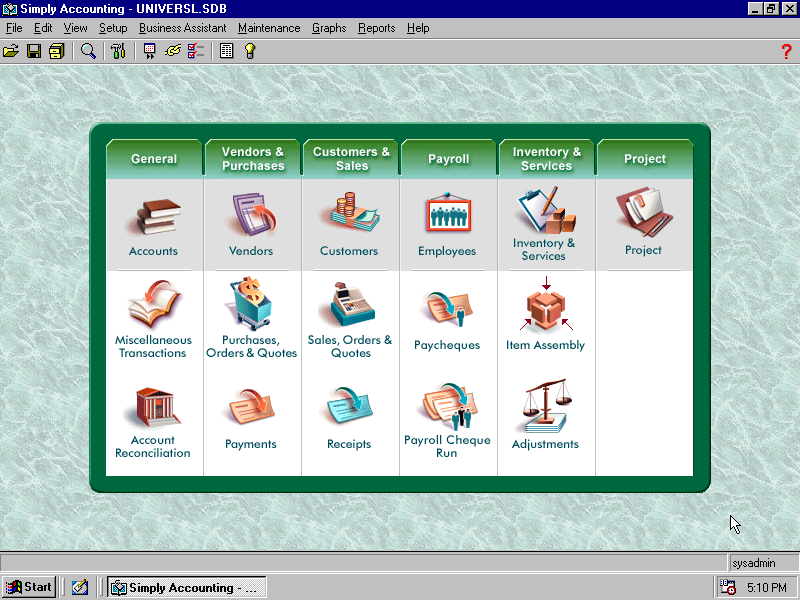Open the Maintenance menu

coord(269,28)
